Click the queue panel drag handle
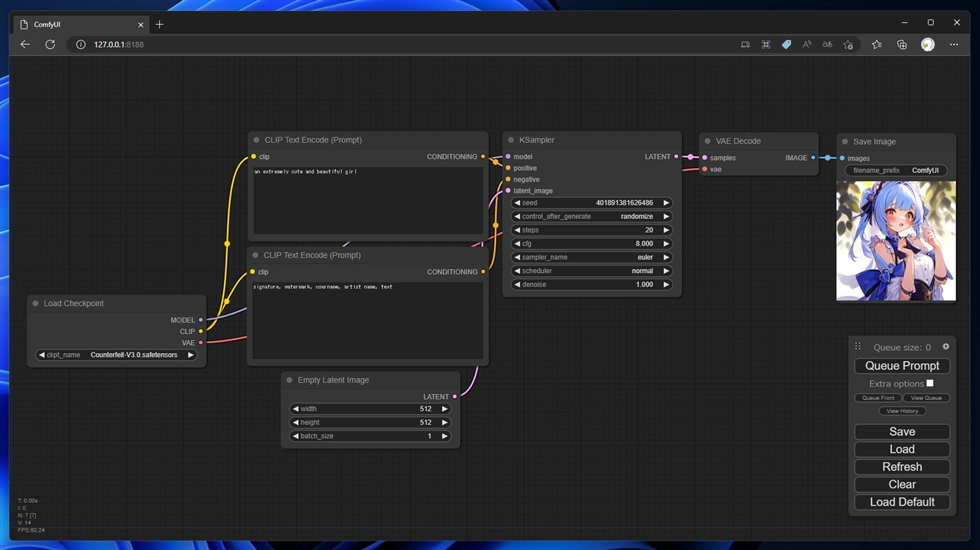This screenshot has width=980, height=550. [x=857, y=347]
